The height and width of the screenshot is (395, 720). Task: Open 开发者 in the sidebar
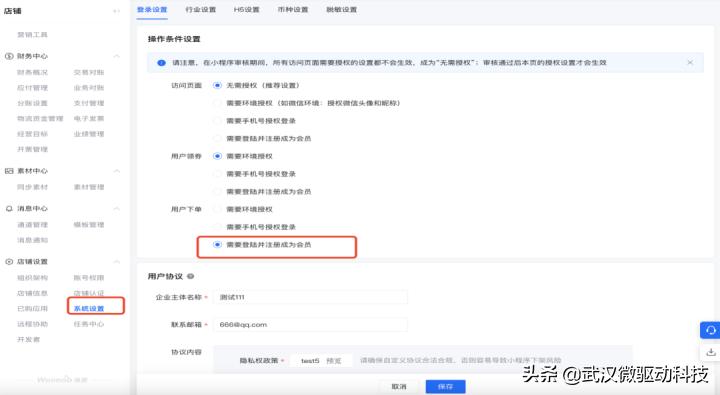click(28, 340)
